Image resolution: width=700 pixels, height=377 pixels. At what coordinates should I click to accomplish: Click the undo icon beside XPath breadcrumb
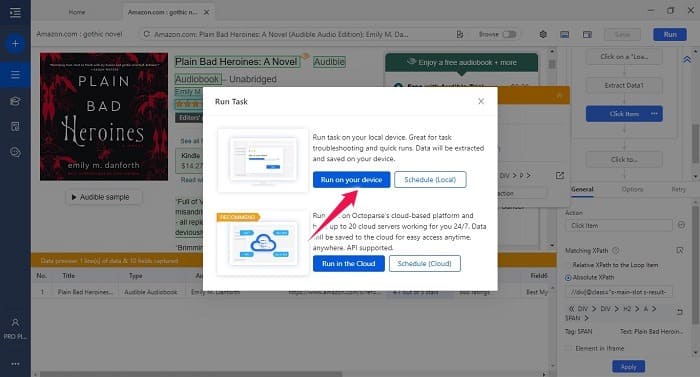(x=679, y=312)
